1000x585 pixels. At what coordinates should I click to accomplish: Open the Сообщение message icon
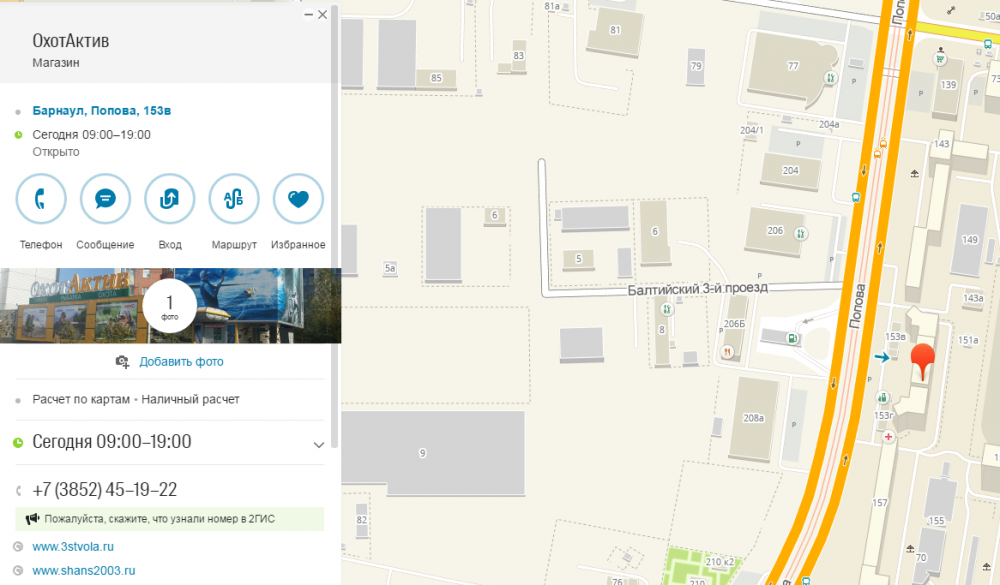pos(105,199)
